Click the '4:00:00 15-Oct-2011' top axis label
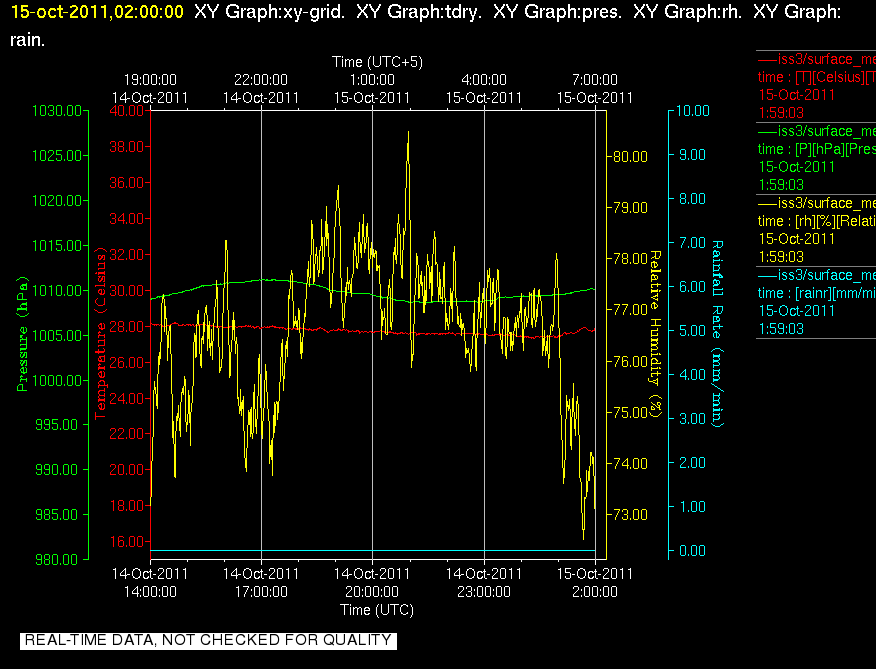876x669 pixels. point(484,89)
